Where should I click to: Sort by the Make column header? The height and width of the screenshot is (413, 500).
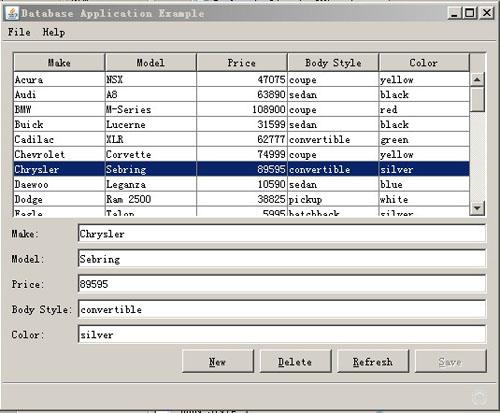point(59,62)
